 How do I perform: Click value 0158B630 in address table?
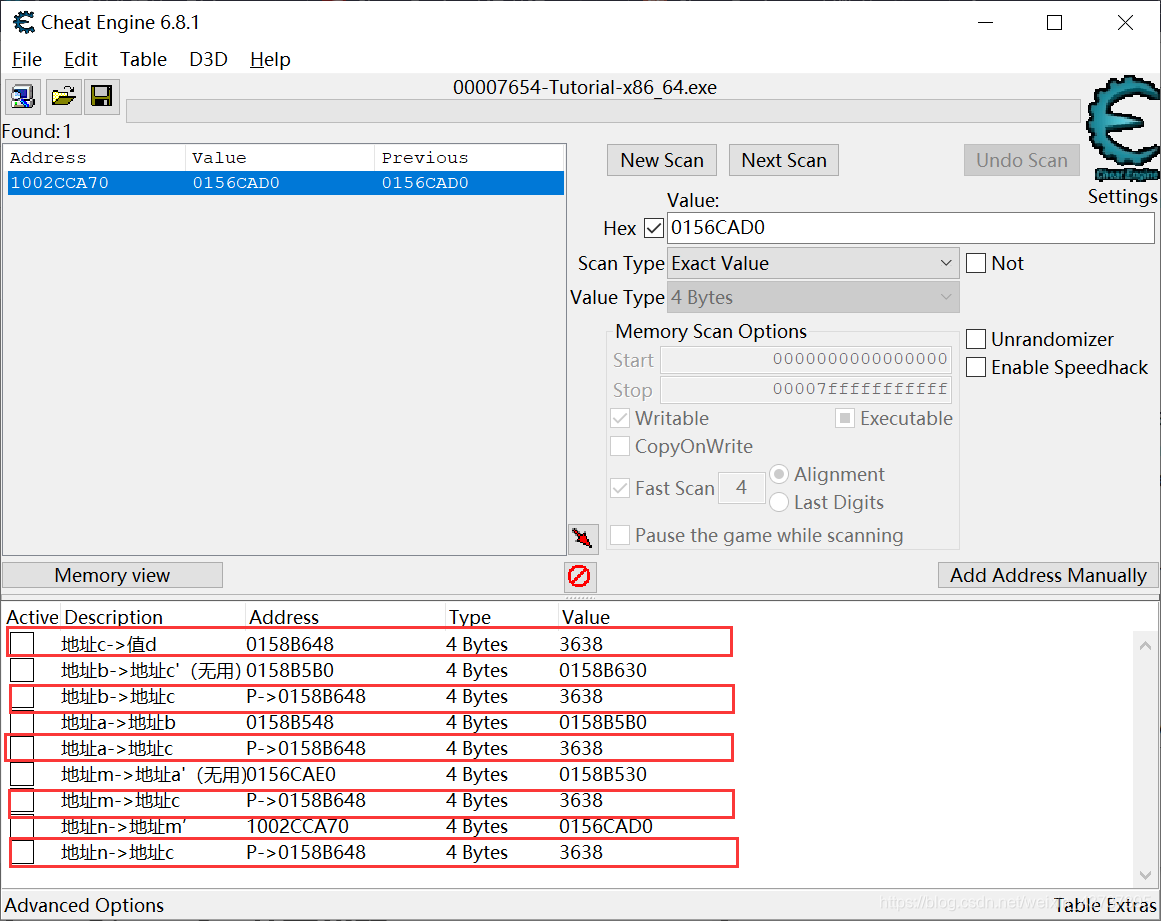point(603,670)
